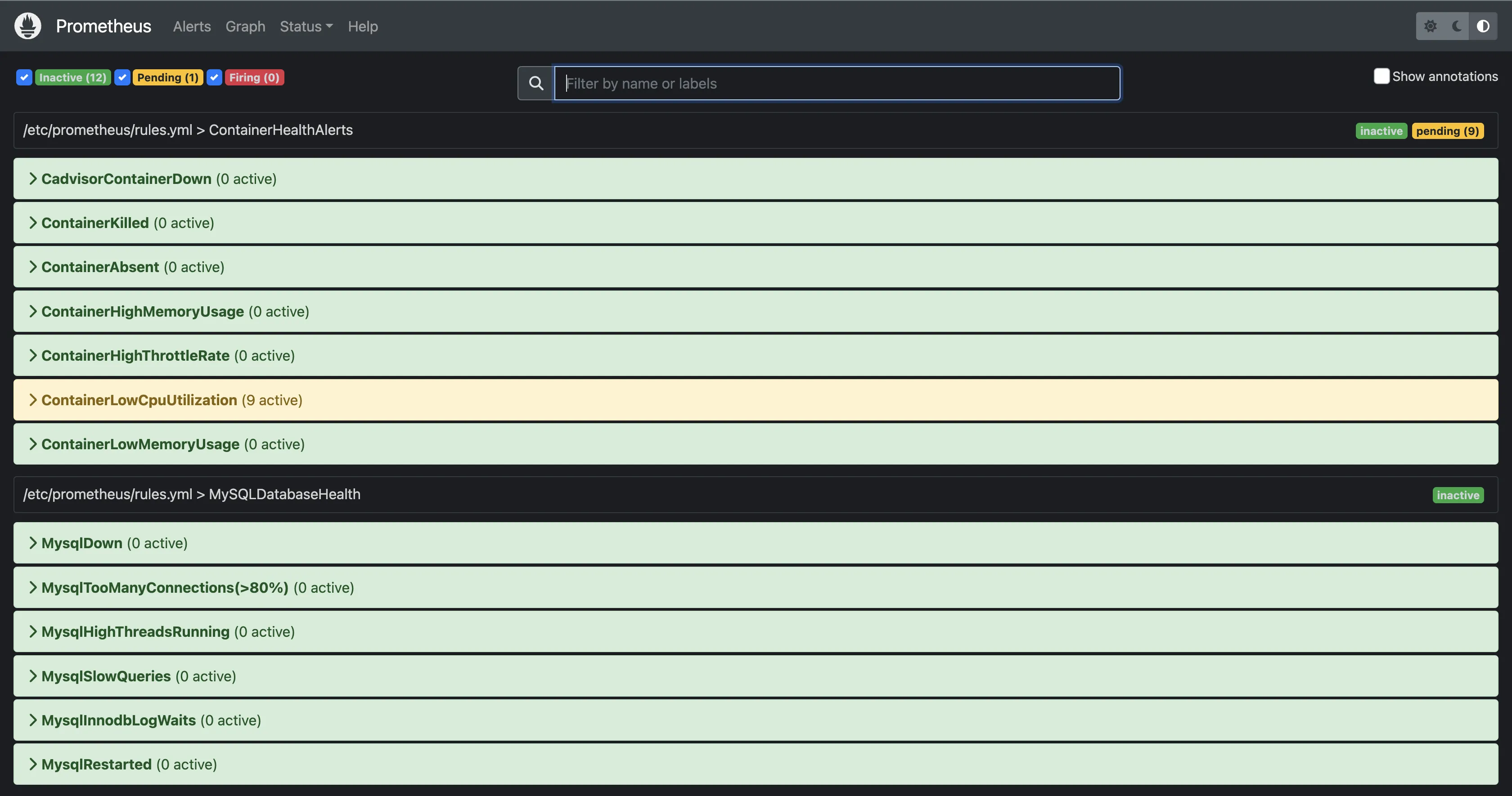Switch to light theme sun icon
This screenshot has width=1512, height=796.
[1431, 26]
